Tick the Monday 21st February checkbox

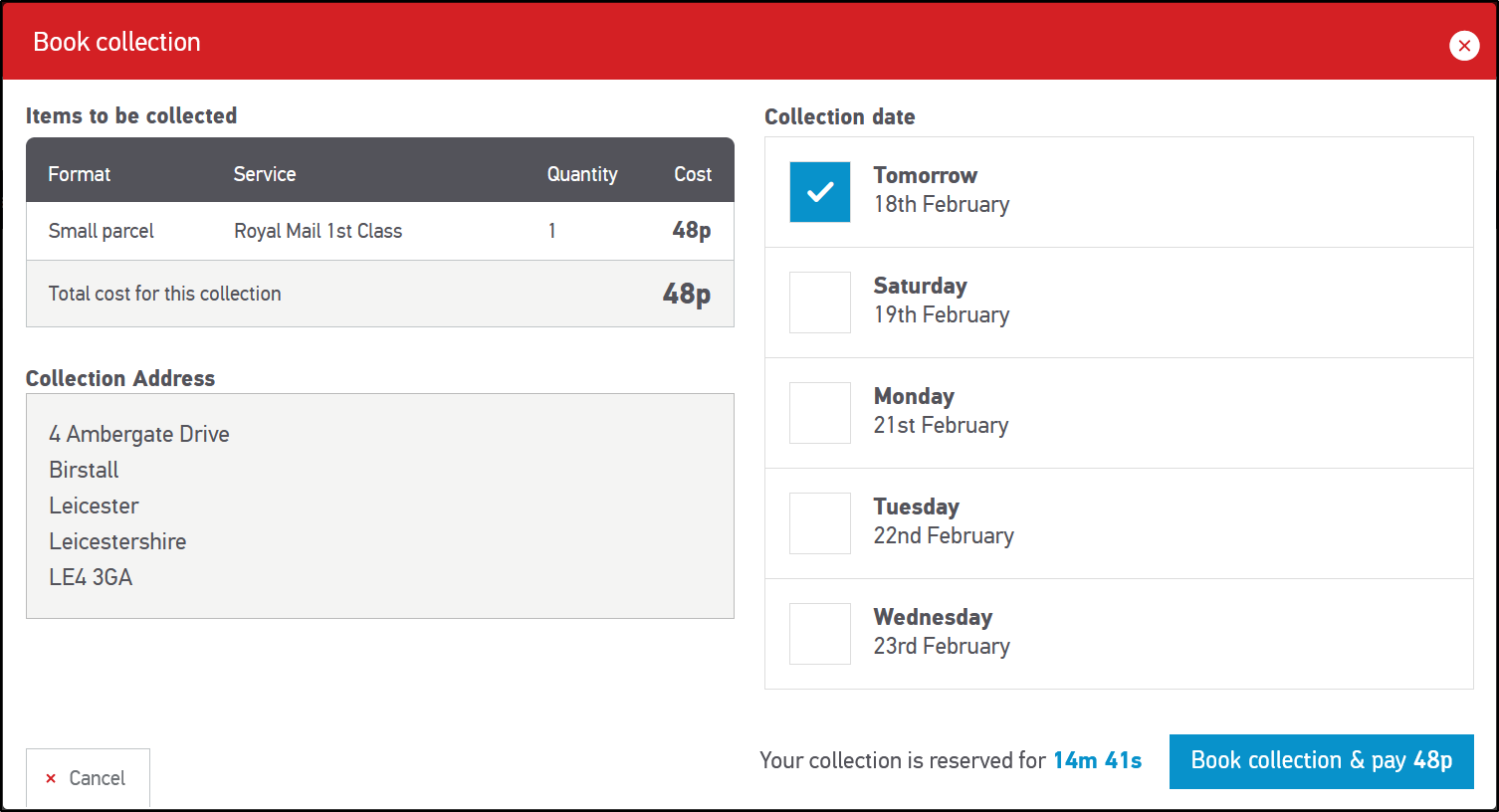[820, 413]
